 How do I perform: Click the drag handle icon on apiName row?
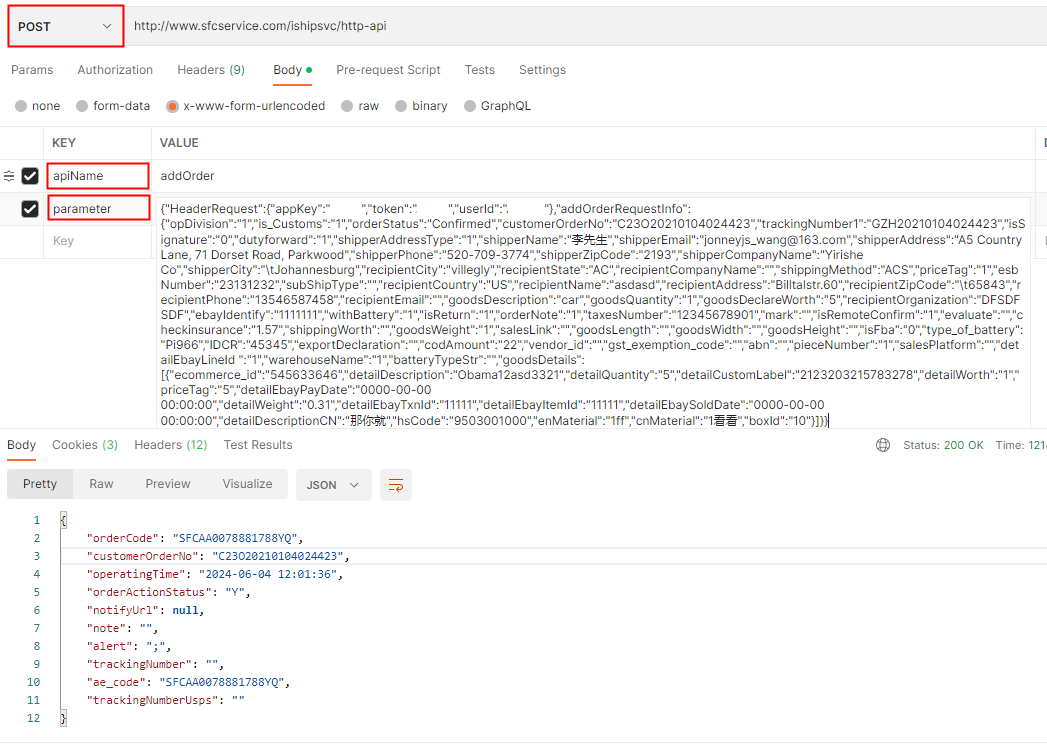coord(9,176)
